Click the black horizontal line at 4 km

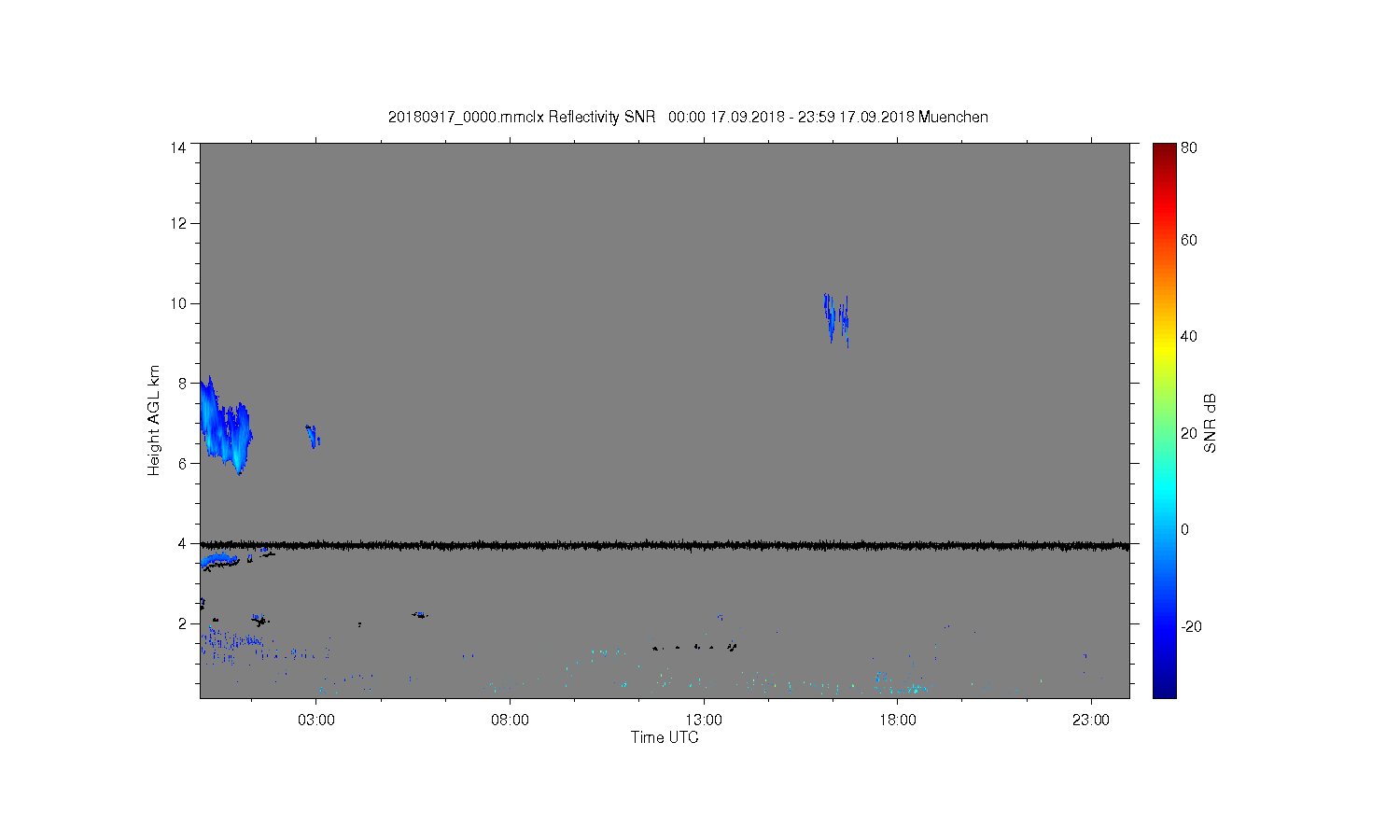click(x=665, y=545)
